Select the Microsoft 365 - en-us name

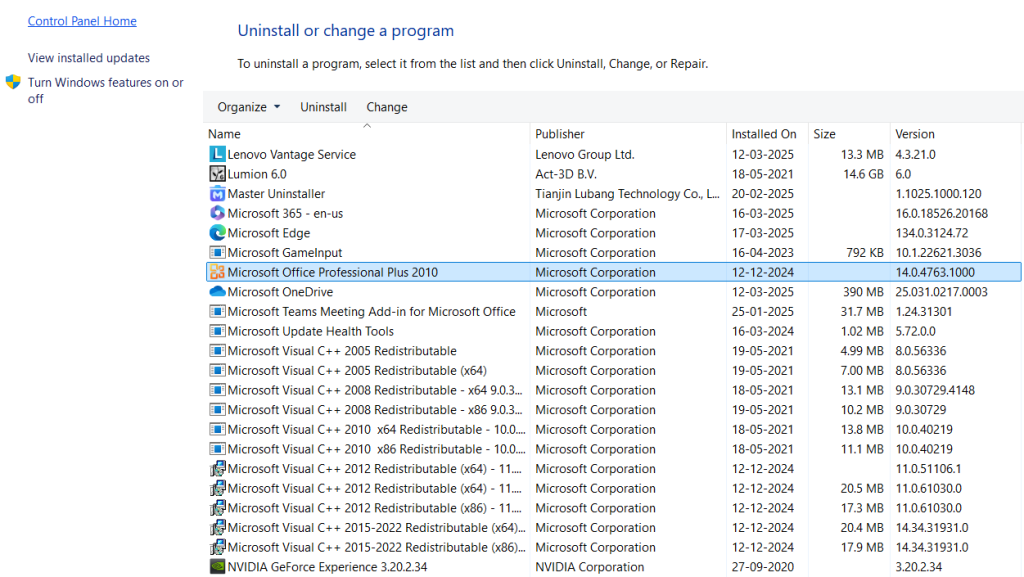click(x=285, y=213)
